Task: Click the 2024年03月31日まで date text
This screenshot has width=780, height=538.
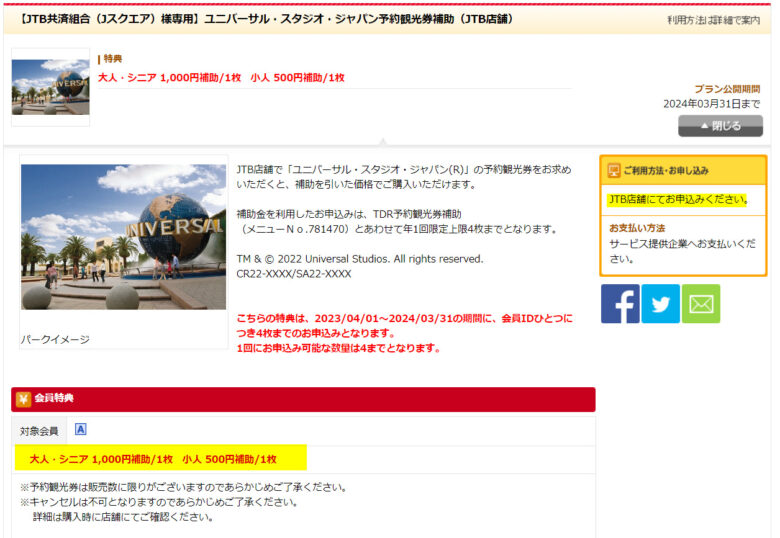Action: [x=711, y=104]
